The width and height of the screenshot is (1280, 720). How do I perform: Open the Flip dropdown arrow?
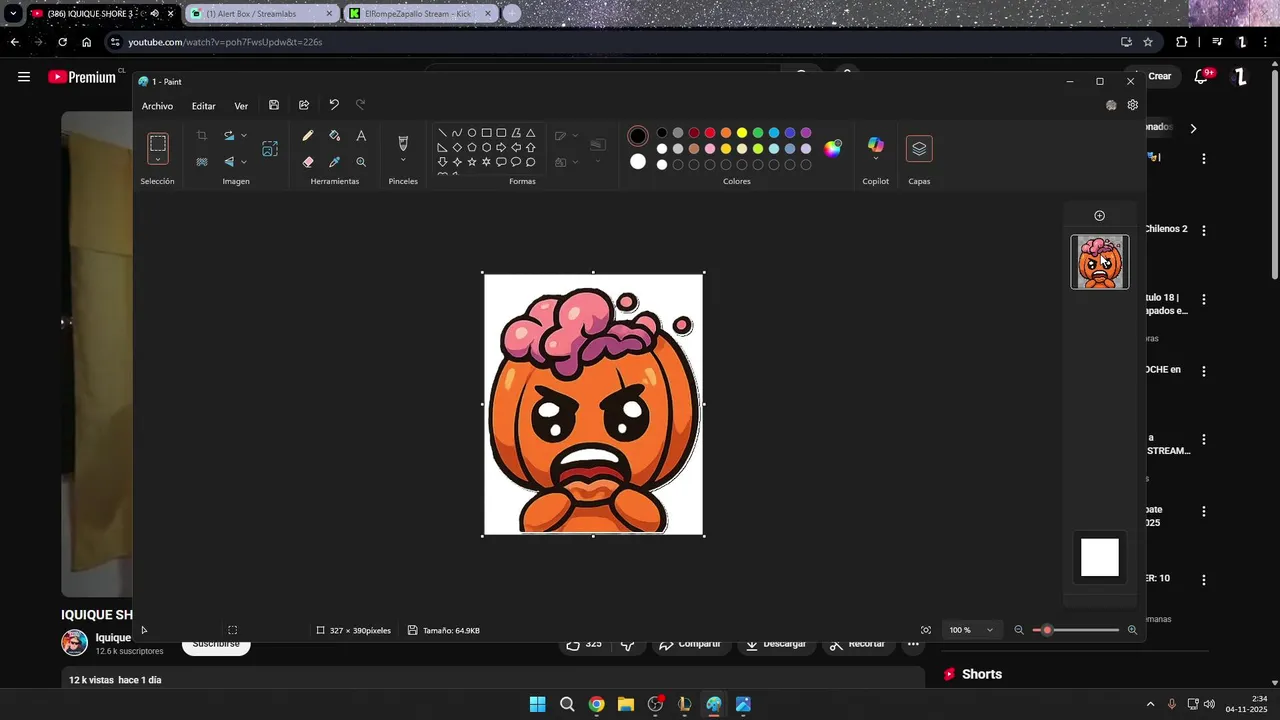tap(244, 162)
